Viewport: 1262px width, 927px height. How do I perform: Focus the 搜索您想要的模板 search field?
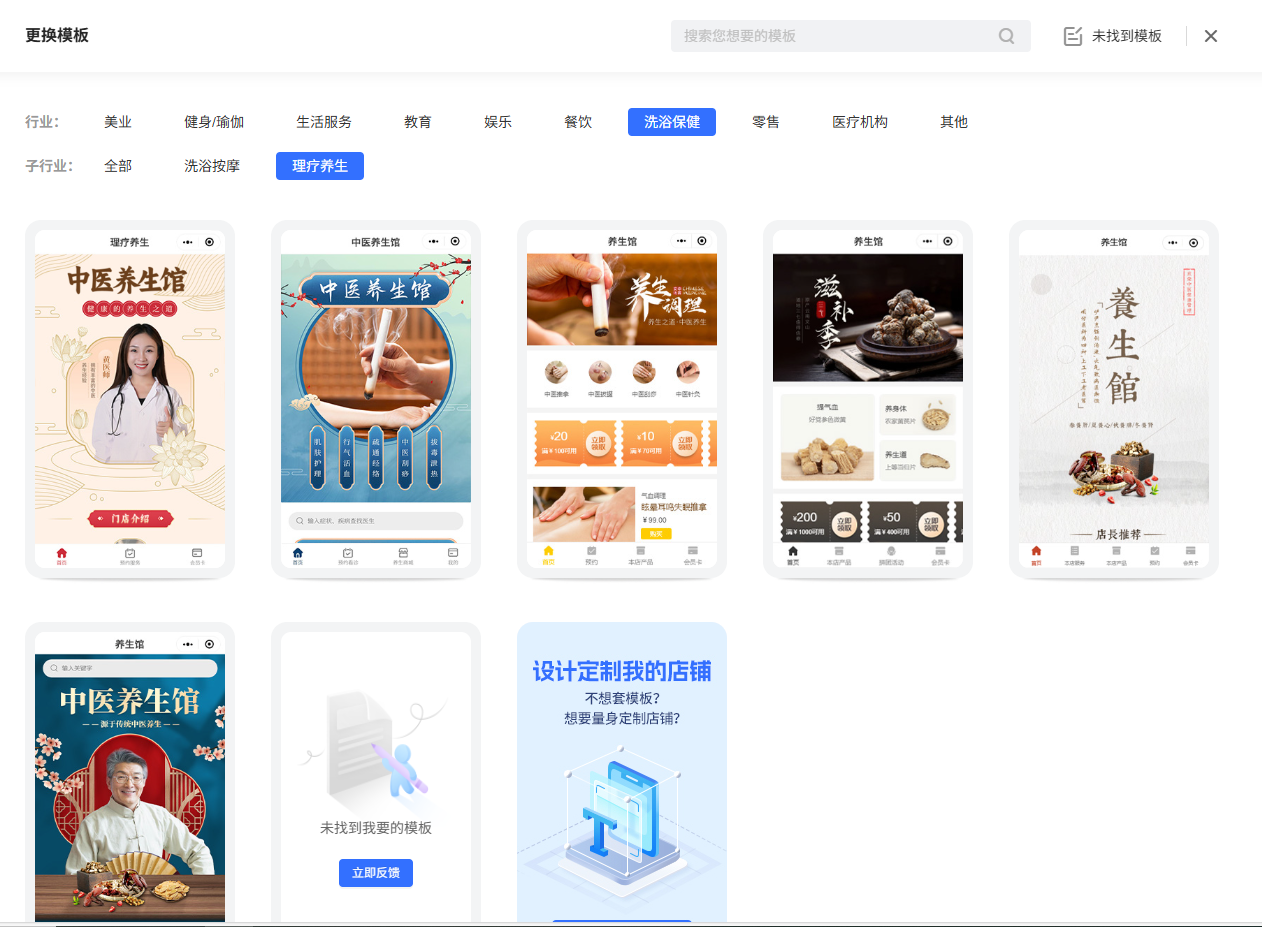pyautogui.click(x=850, y=36)
